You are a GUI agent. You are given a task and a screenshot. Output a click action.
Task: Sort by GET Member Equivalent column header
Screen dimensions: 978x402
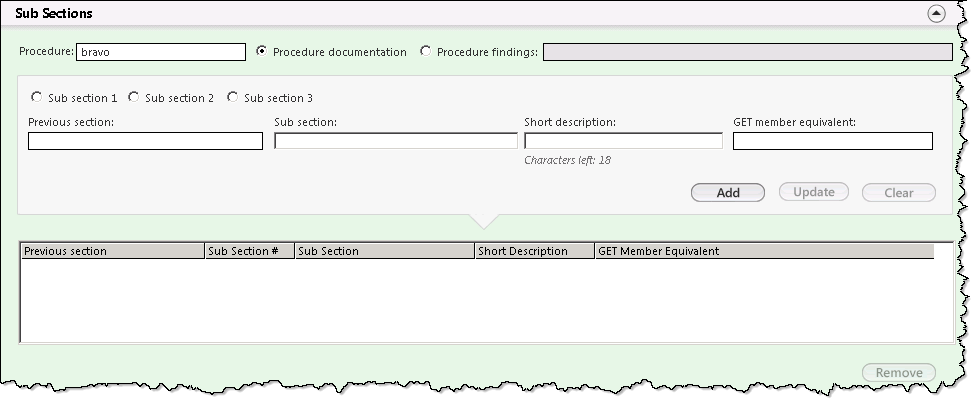click(x=765, y=251)
